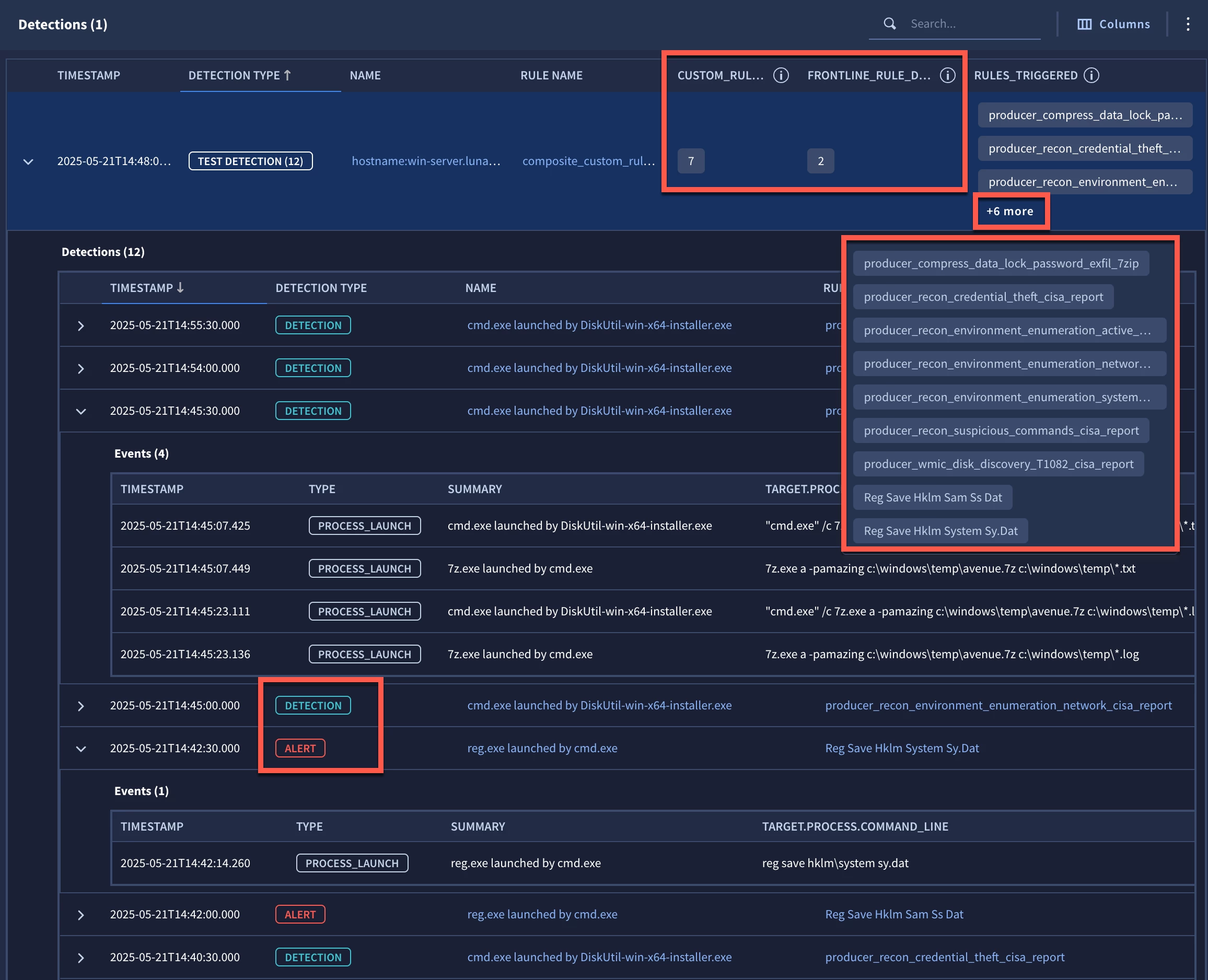The height and width of the screenshot is (980, 1208).
Task: Select Reg Save Hklm System Sy.Dat chip in popup
Action: click(940, 531)
